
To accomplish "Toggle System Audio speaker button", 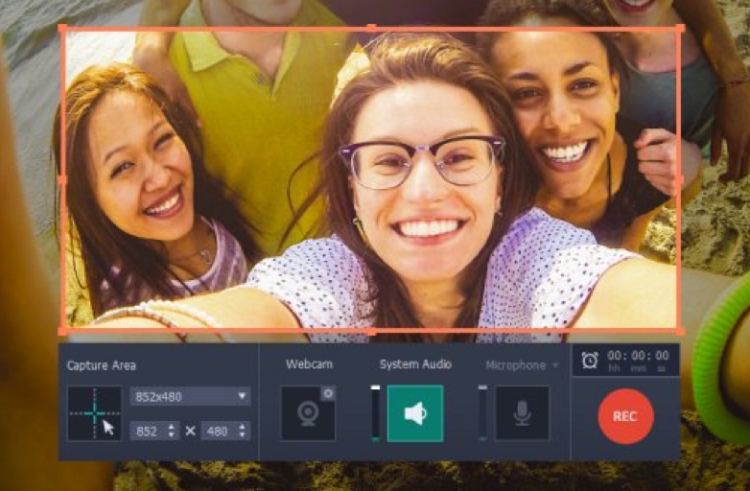I will [415, 413].
